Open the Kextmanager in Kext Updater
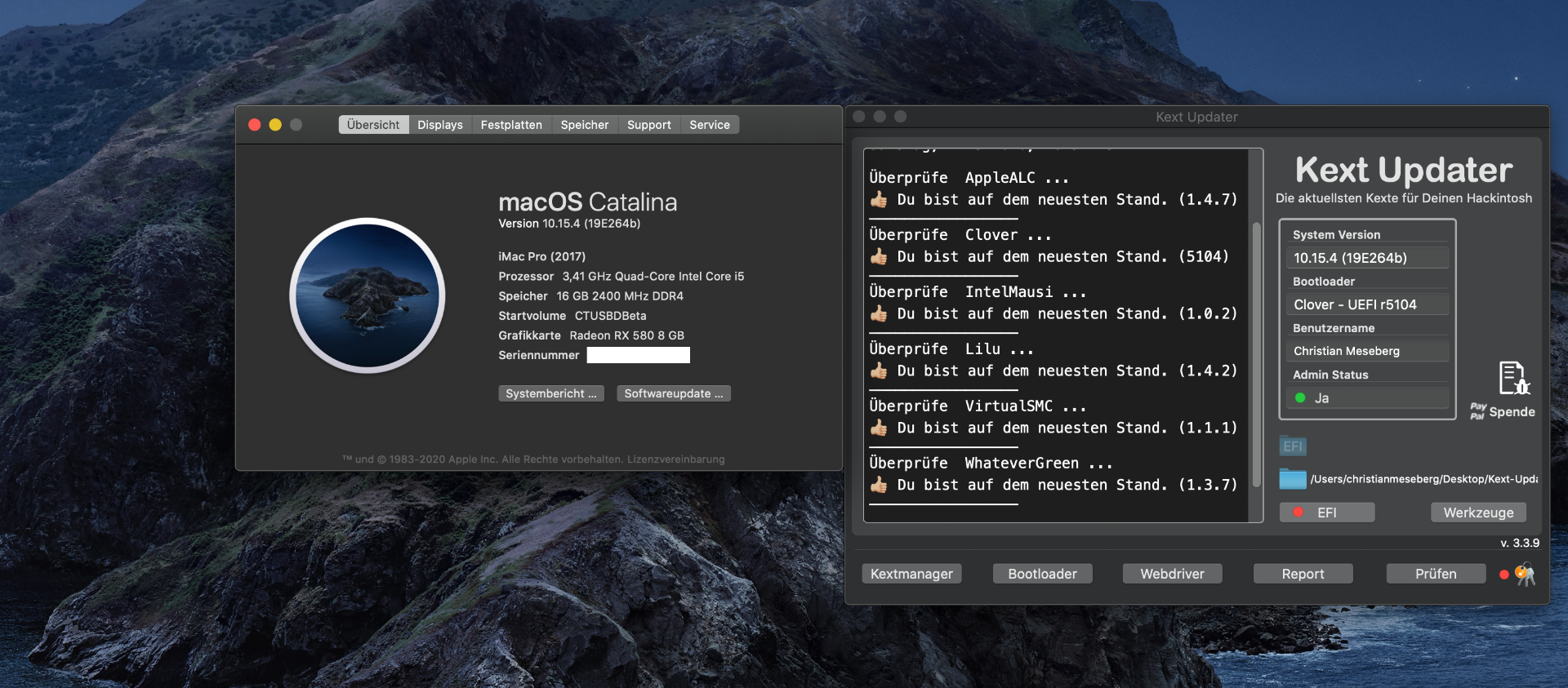 pyautogui.click(x=911, y=574)
